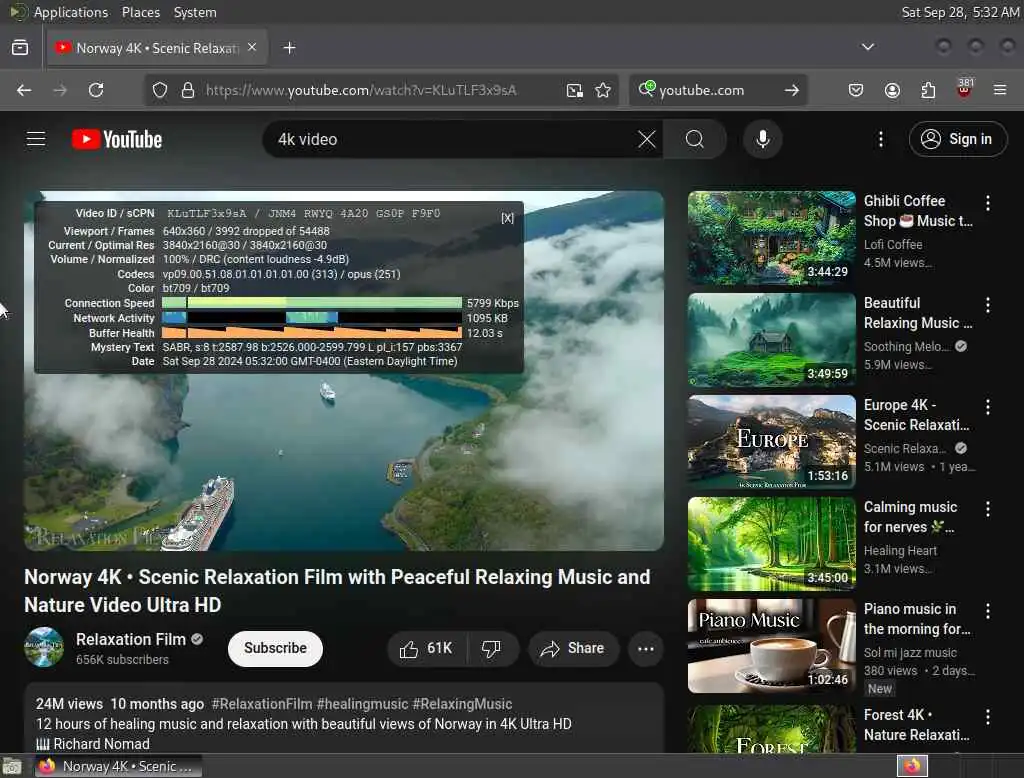This screenshot has width=1024, height=778.
Task: Open uBlock Origin extension badge
Action: (x=964, y=89)
